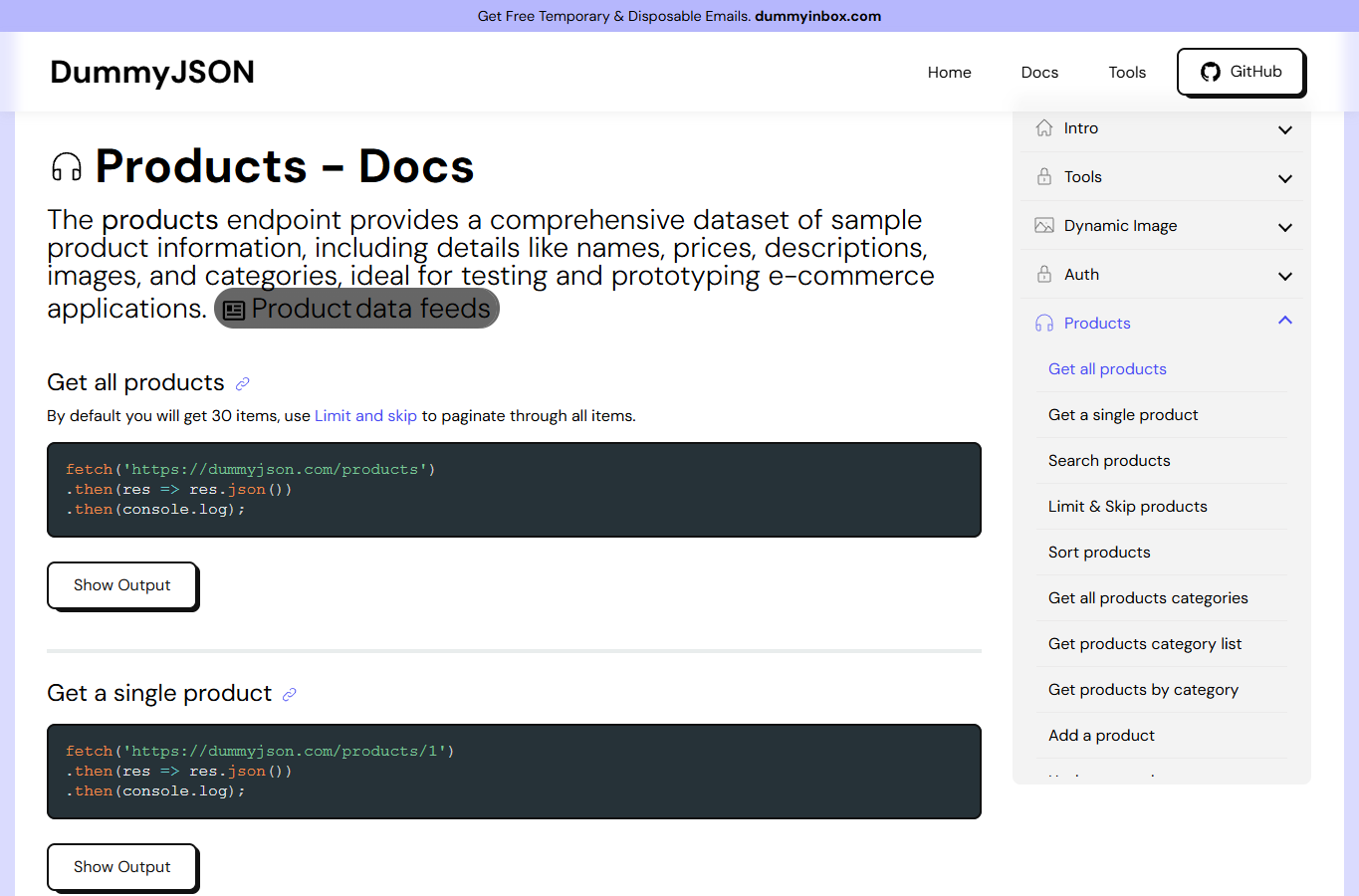Open the Docs nav item
This screenshot has height=896, width=1359.
click(1039, 72)
